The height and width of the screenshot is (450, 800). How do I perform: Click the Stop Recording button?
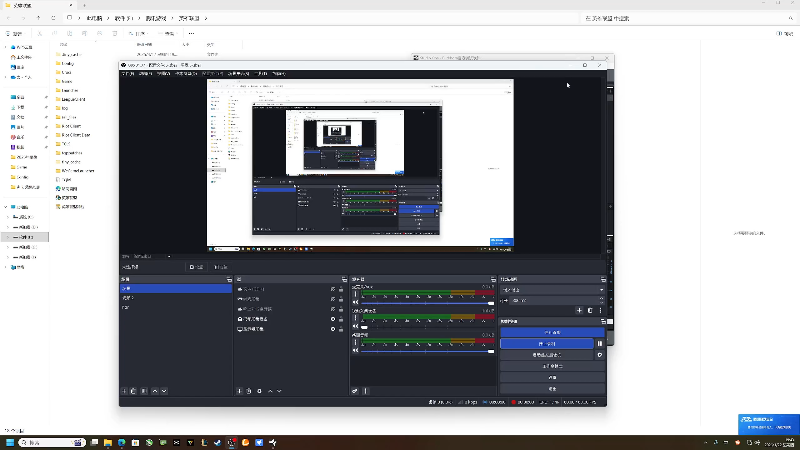[547, 343]
